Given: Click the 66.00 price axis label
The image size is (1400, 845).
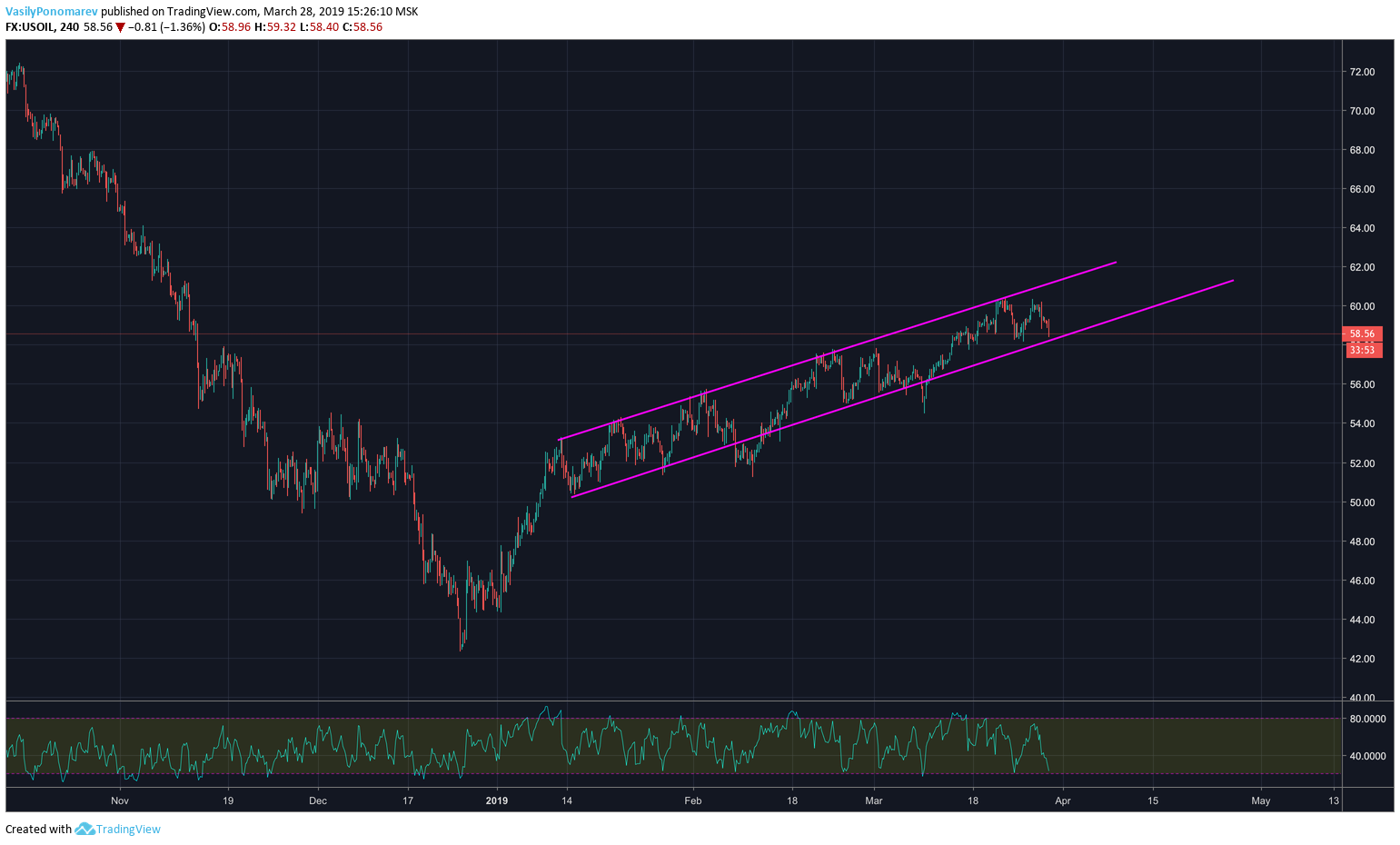Looking at the screenshot, I should pyautogui.click(x=1362, y=189).
